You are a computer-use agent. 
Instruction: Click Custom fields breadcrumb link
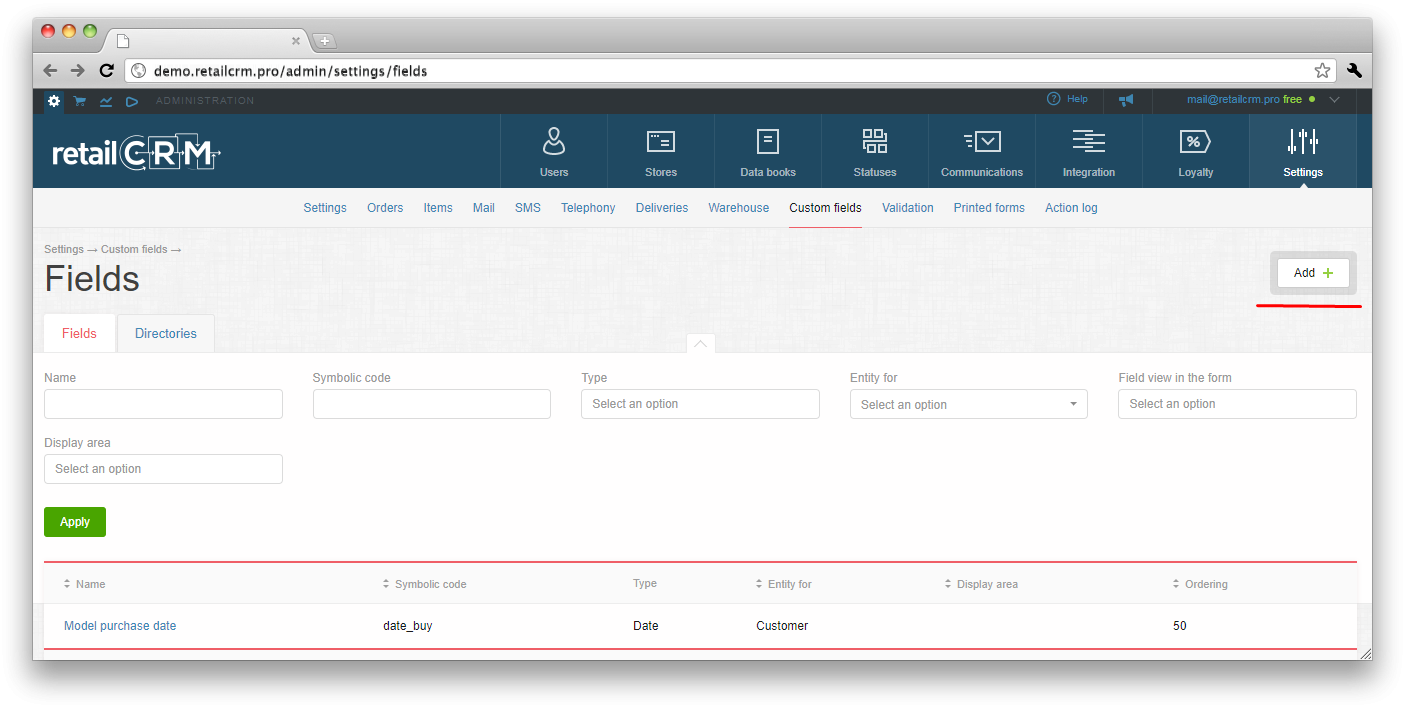pyautogui.click(x=134, y=249)
